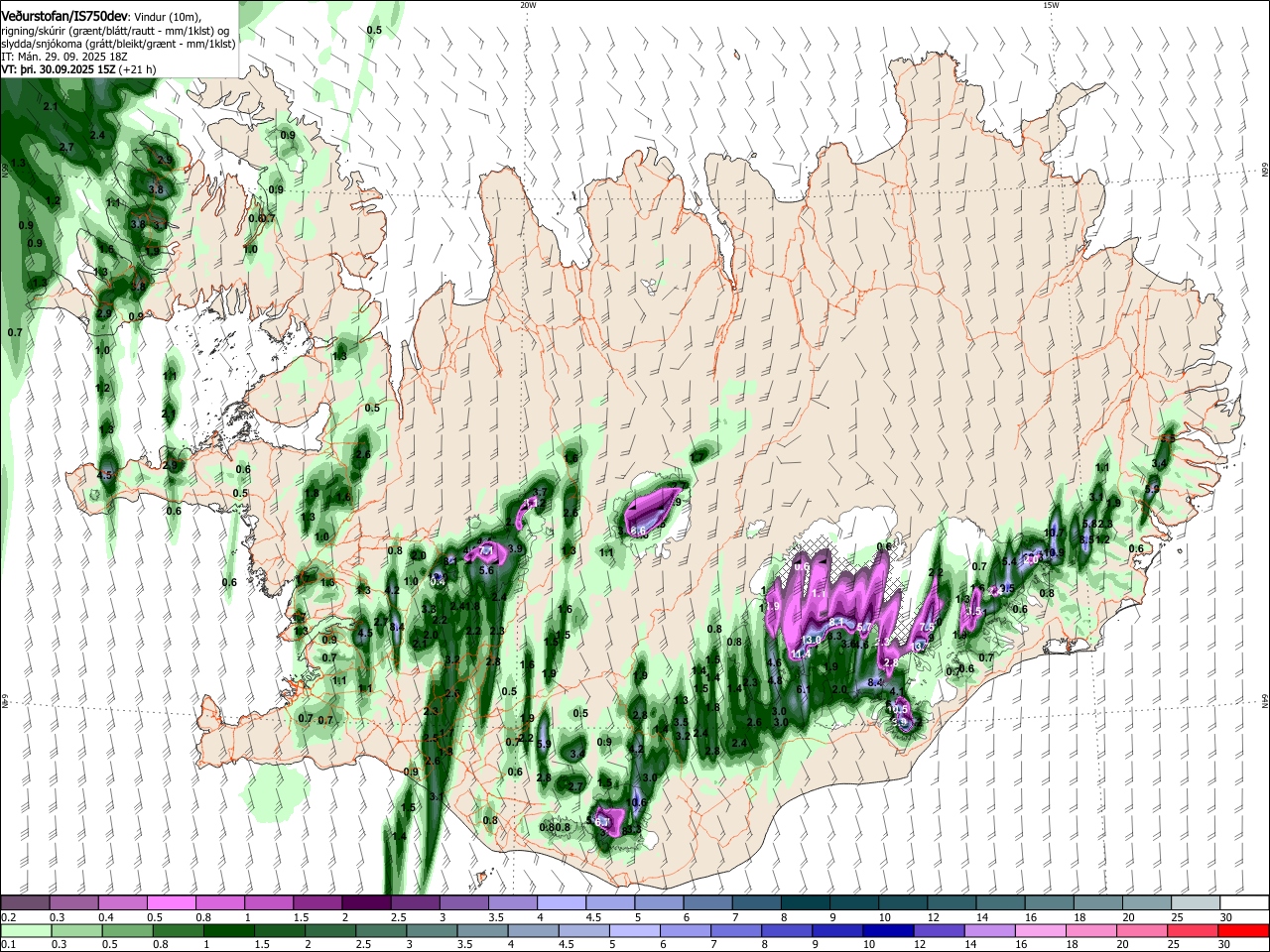Pick the upper legend swatch between 0.2 and 0.3
Image resolution: width=1270 pixels, height=952 pixels.
tap(25, 902)
